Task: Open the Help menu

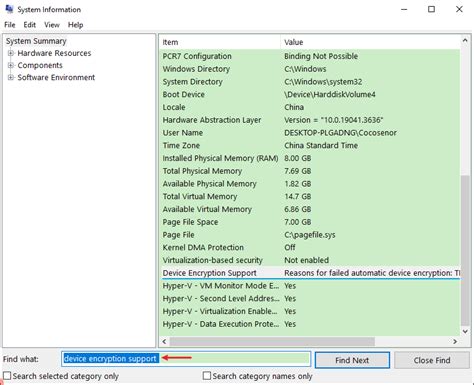Action: pos(75,25)
